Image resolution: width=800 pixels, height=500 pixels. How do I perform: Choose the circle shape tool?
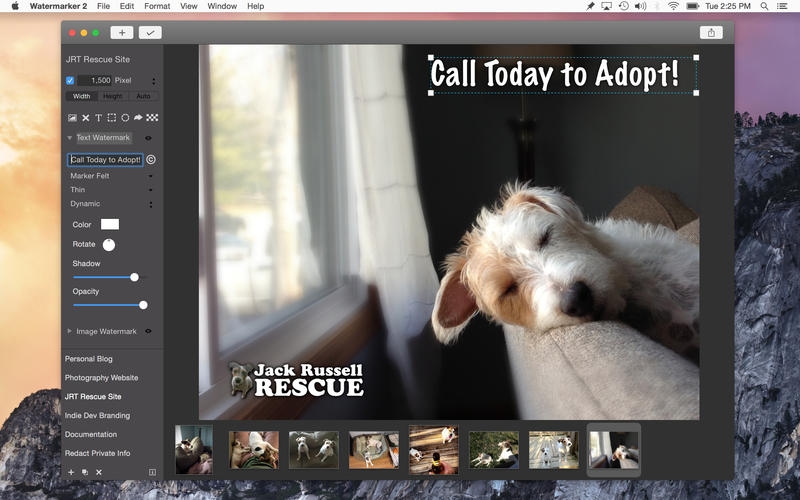click(125, 118)
